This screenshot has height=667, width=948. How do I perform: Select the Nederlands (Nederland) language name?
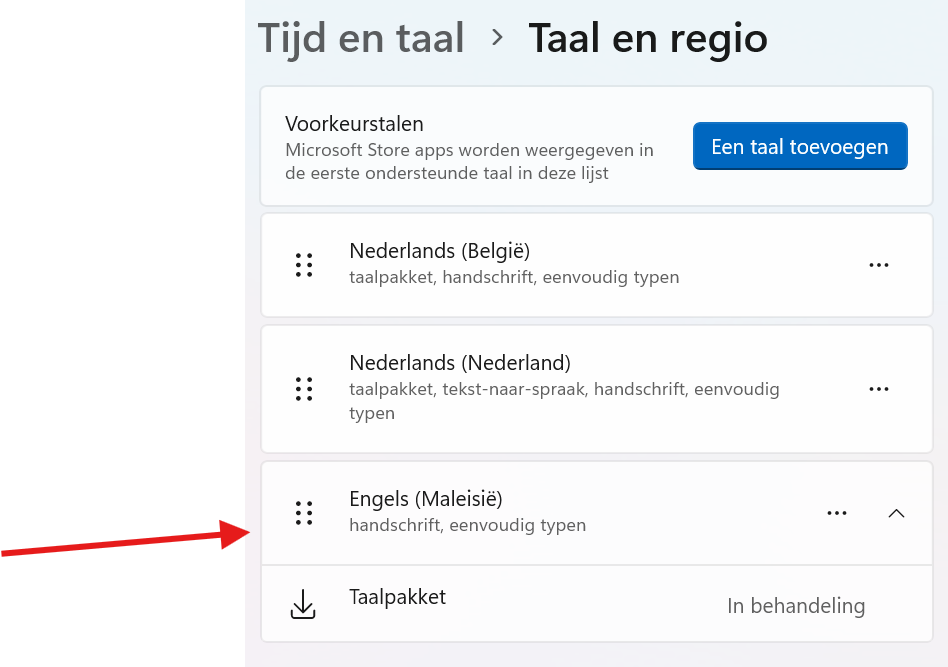pyautogui.click(x=460, y=363)
